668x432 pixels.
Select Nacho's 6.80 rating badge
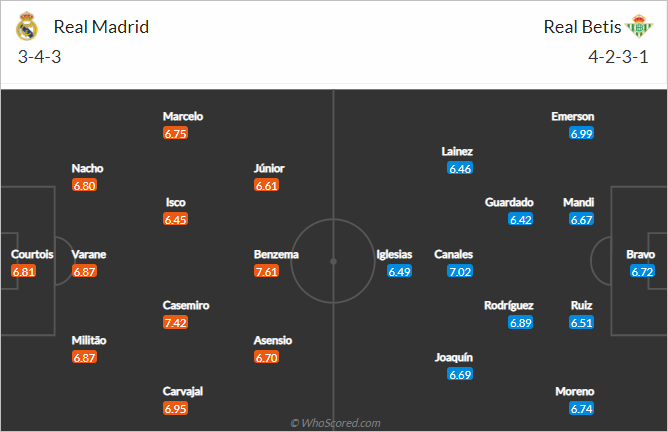(84, 186)
